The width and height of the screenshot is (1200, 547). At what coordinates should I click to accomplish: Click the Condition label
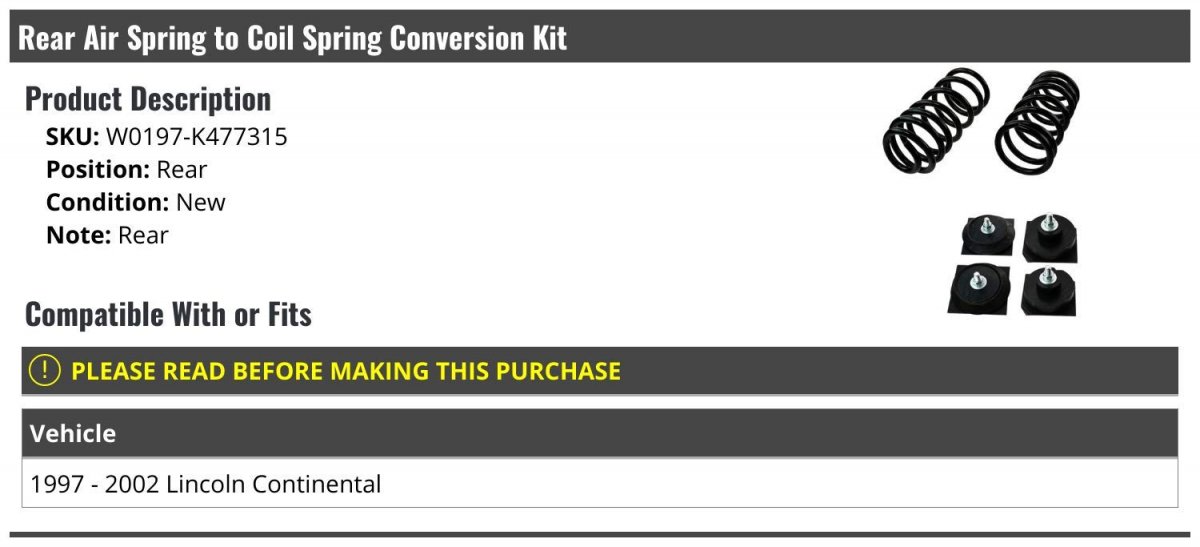(x=108, y=202)
